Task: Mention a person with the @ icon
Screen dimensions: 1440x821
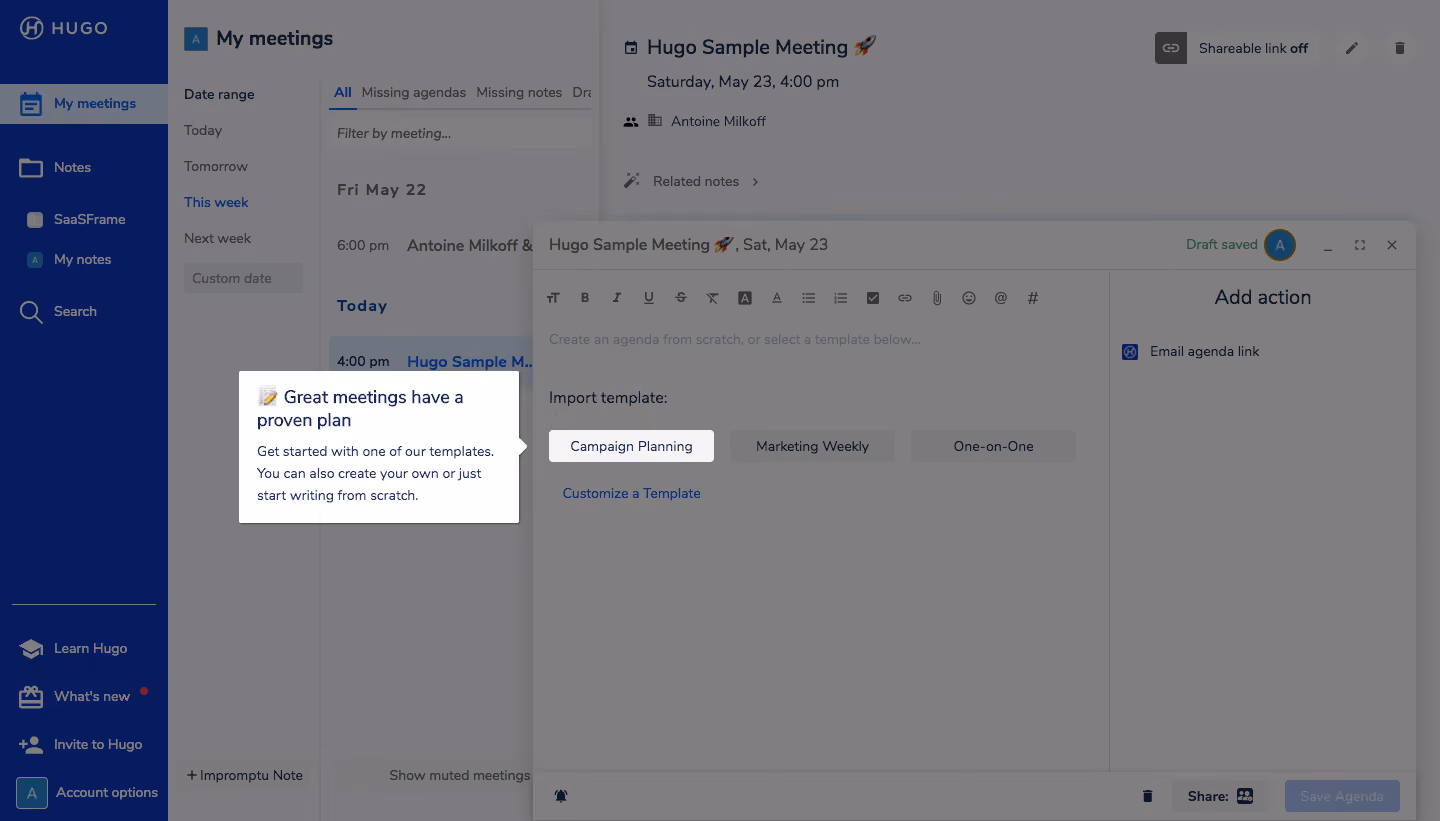Action: (1001, 298)
